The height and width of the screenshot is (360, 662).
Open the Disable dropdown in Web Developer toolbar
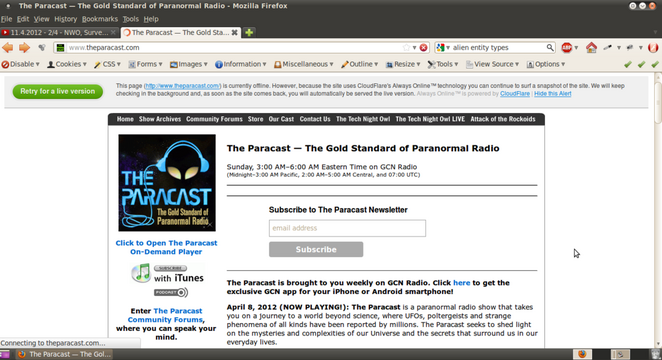[x=20, y=64]
